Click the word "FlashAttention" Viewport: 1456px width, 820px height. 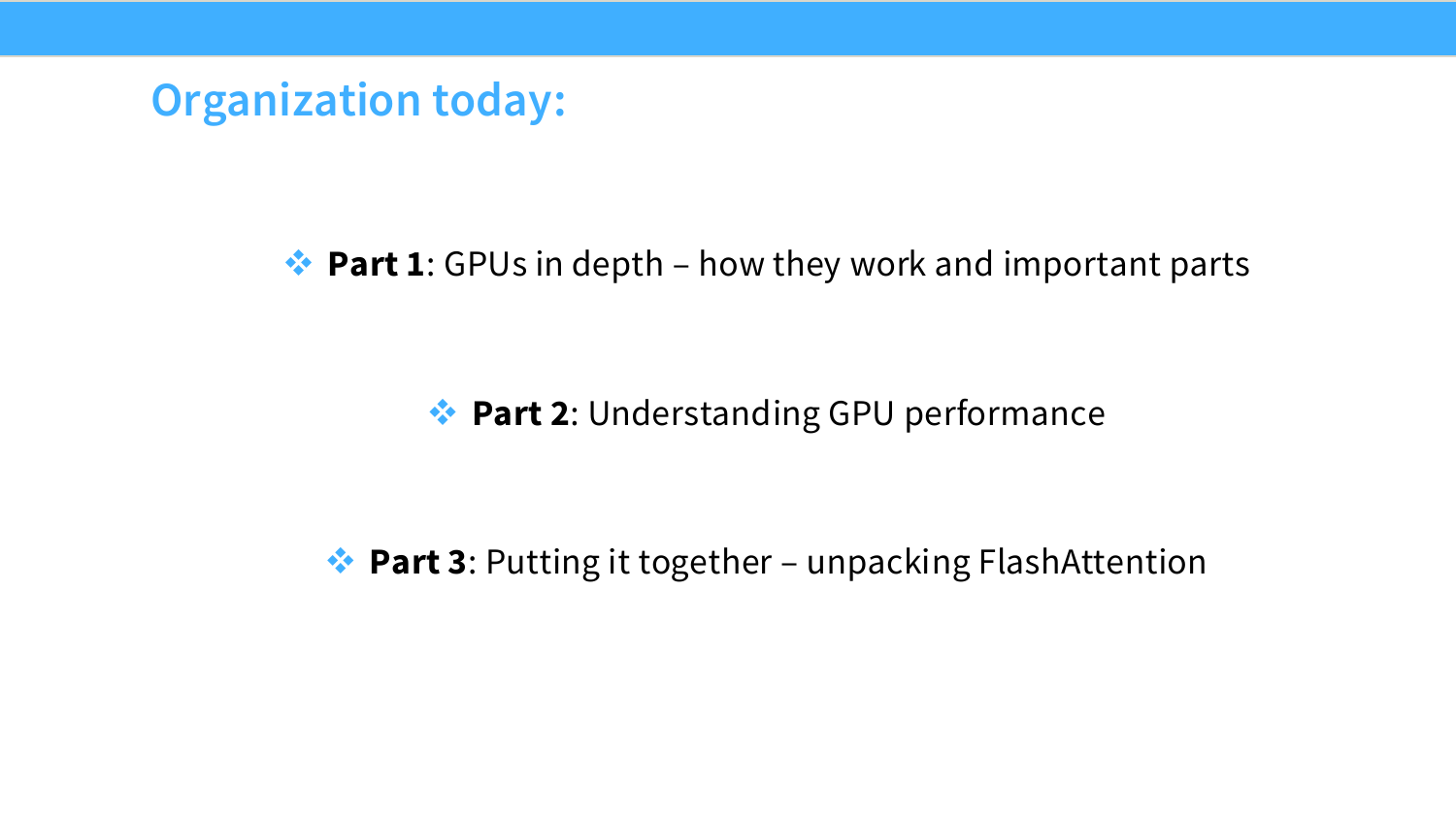[1092, 562]
